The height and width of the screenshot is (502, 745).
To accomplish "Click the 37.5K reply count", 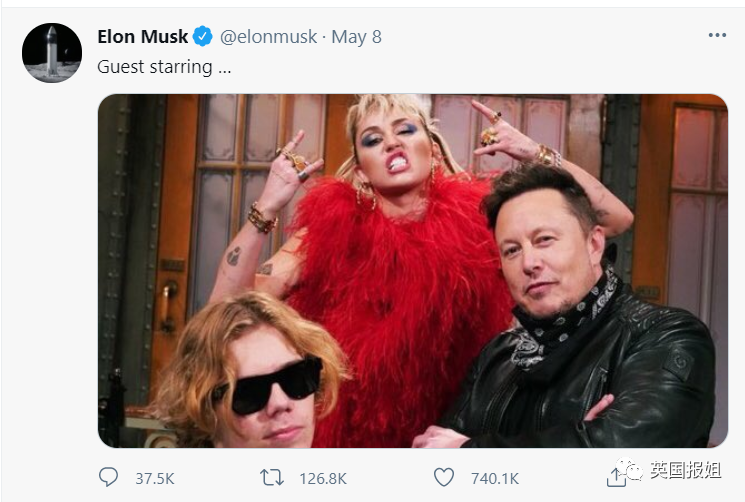I will coord(156,479).
